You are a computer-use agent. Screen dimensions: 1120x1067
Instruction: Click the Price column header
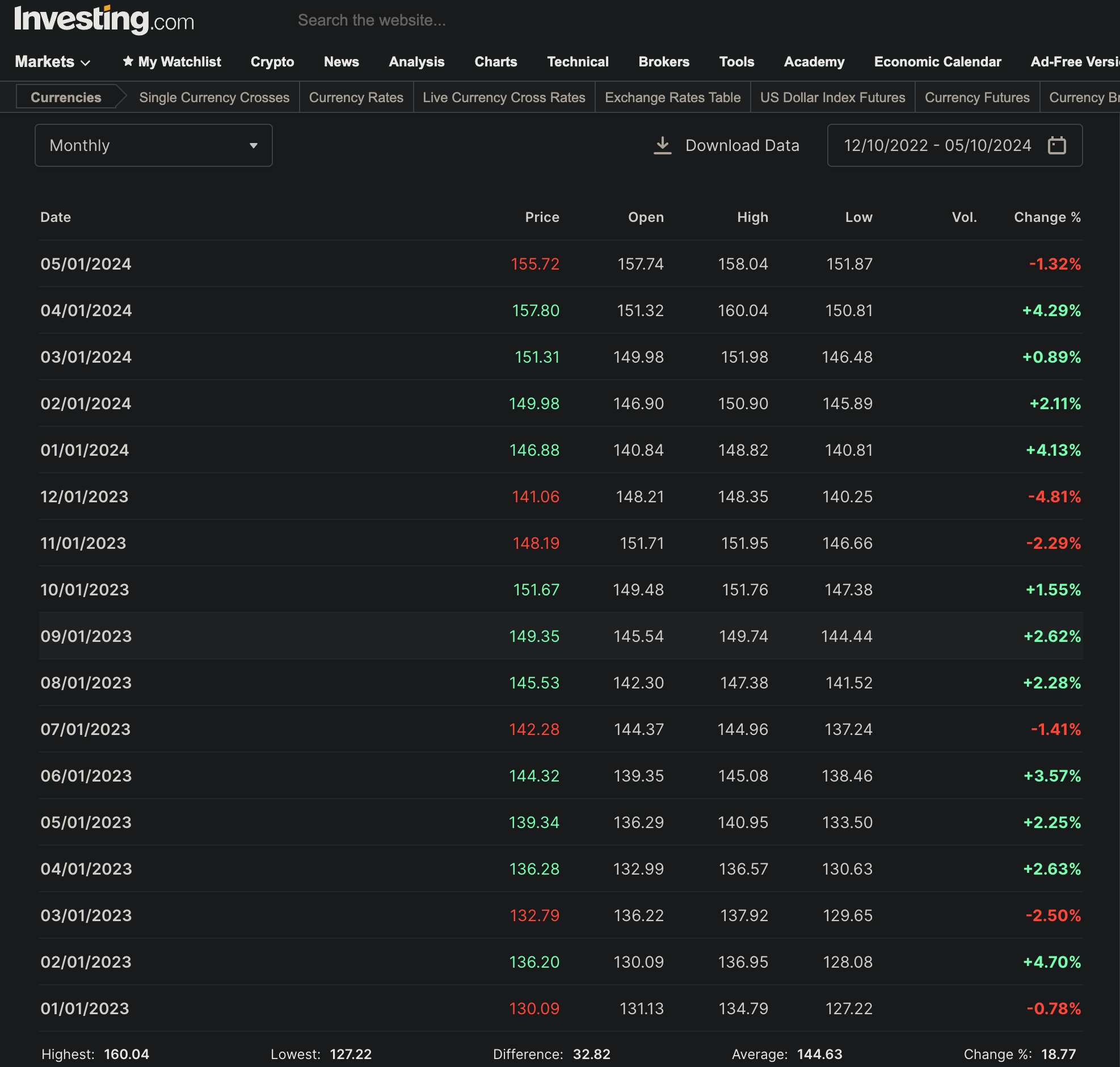point(541,217)
